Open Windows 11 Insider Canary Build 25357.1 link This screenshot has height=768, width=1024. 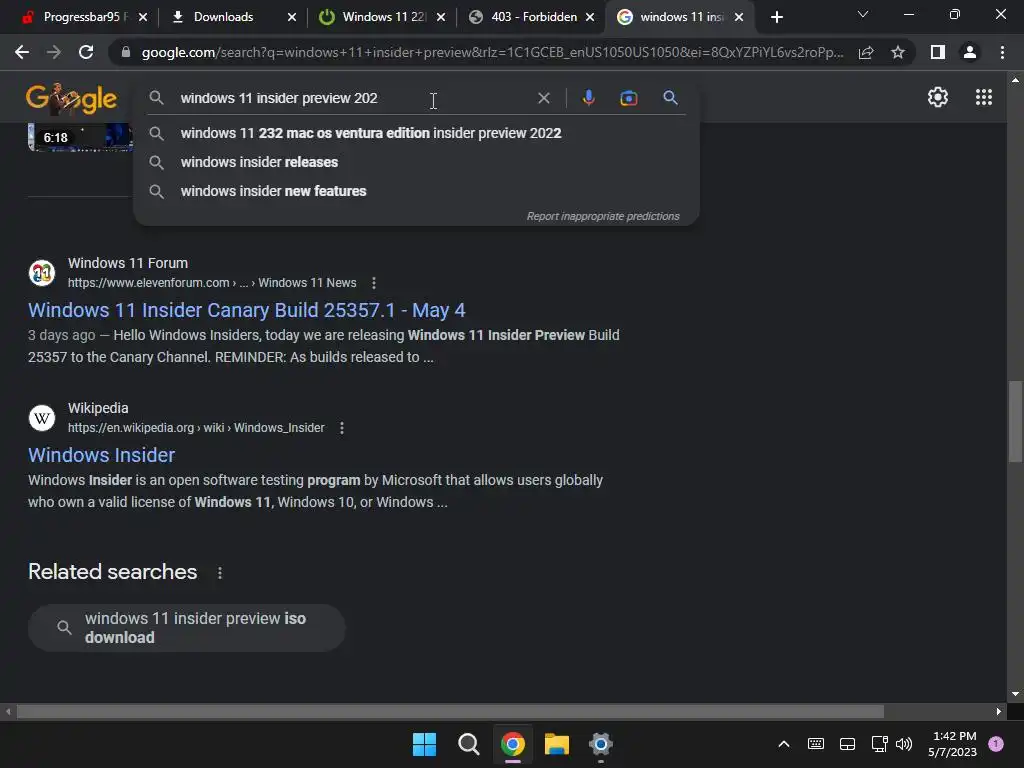[246, 310]
